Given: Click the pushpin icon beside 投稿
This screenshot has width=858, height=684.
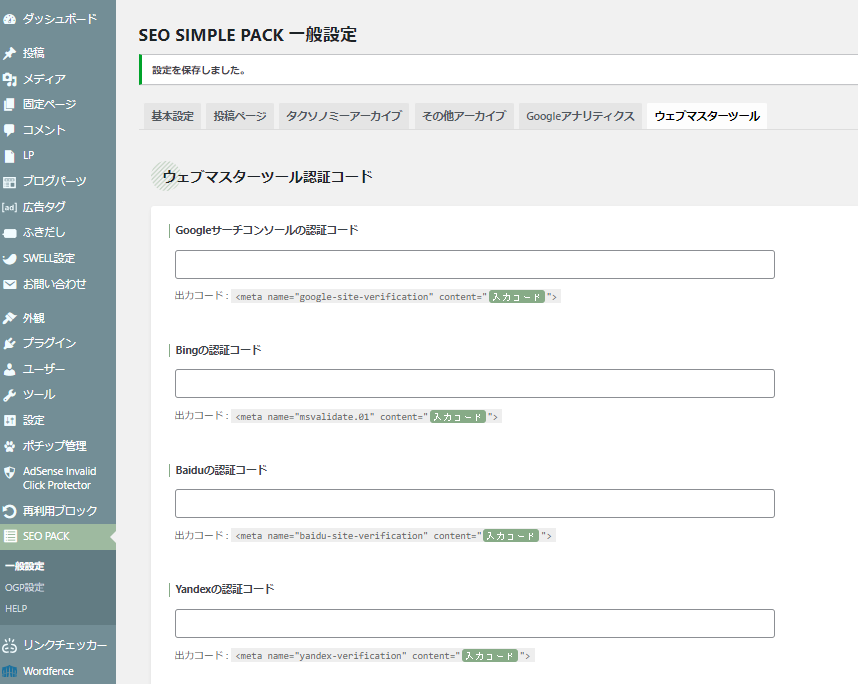Looking at the screenshot, I should [x=10, y=53].
